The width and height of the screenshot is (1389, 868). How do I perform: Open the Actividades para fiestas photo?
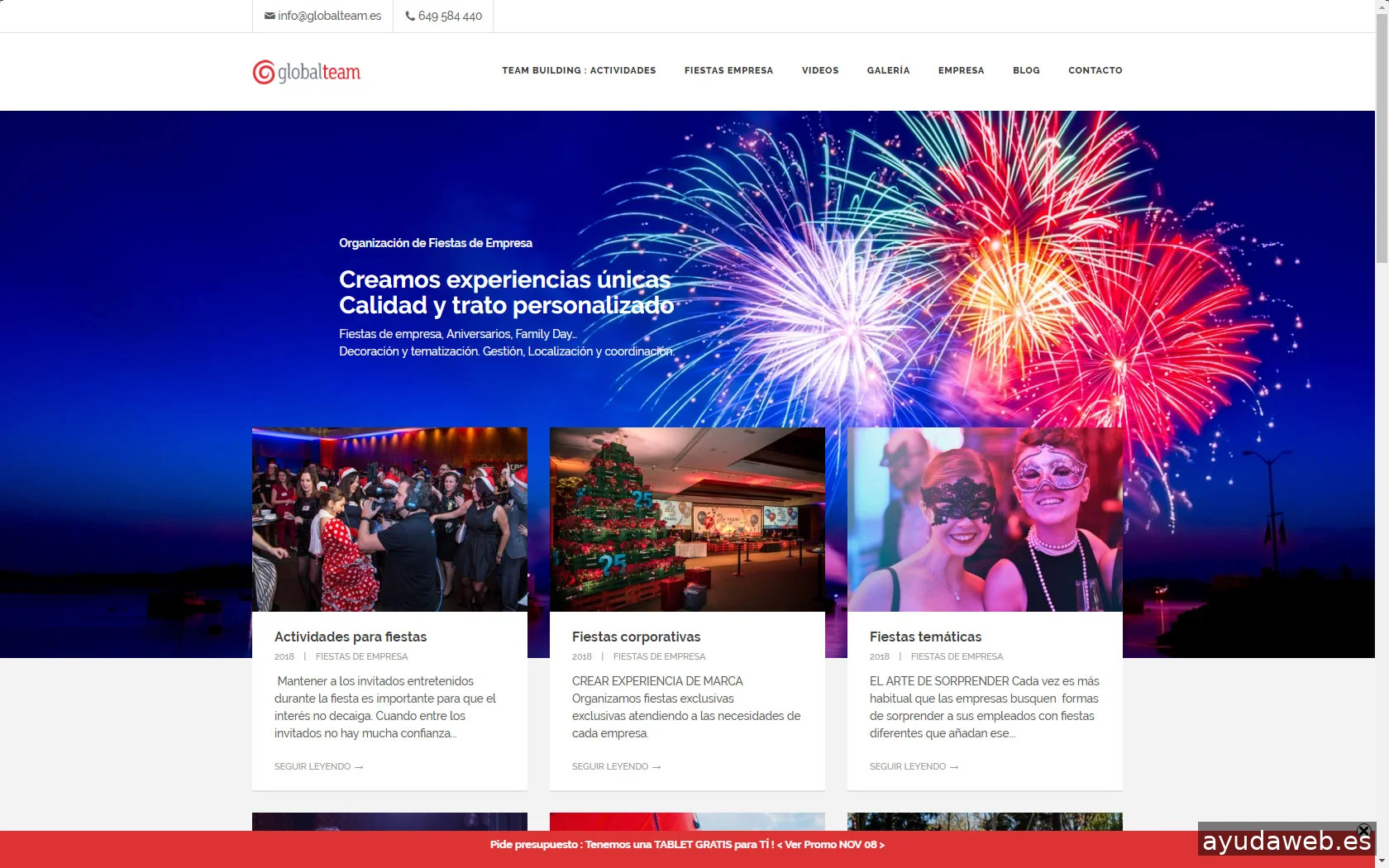tap(389, 519)
